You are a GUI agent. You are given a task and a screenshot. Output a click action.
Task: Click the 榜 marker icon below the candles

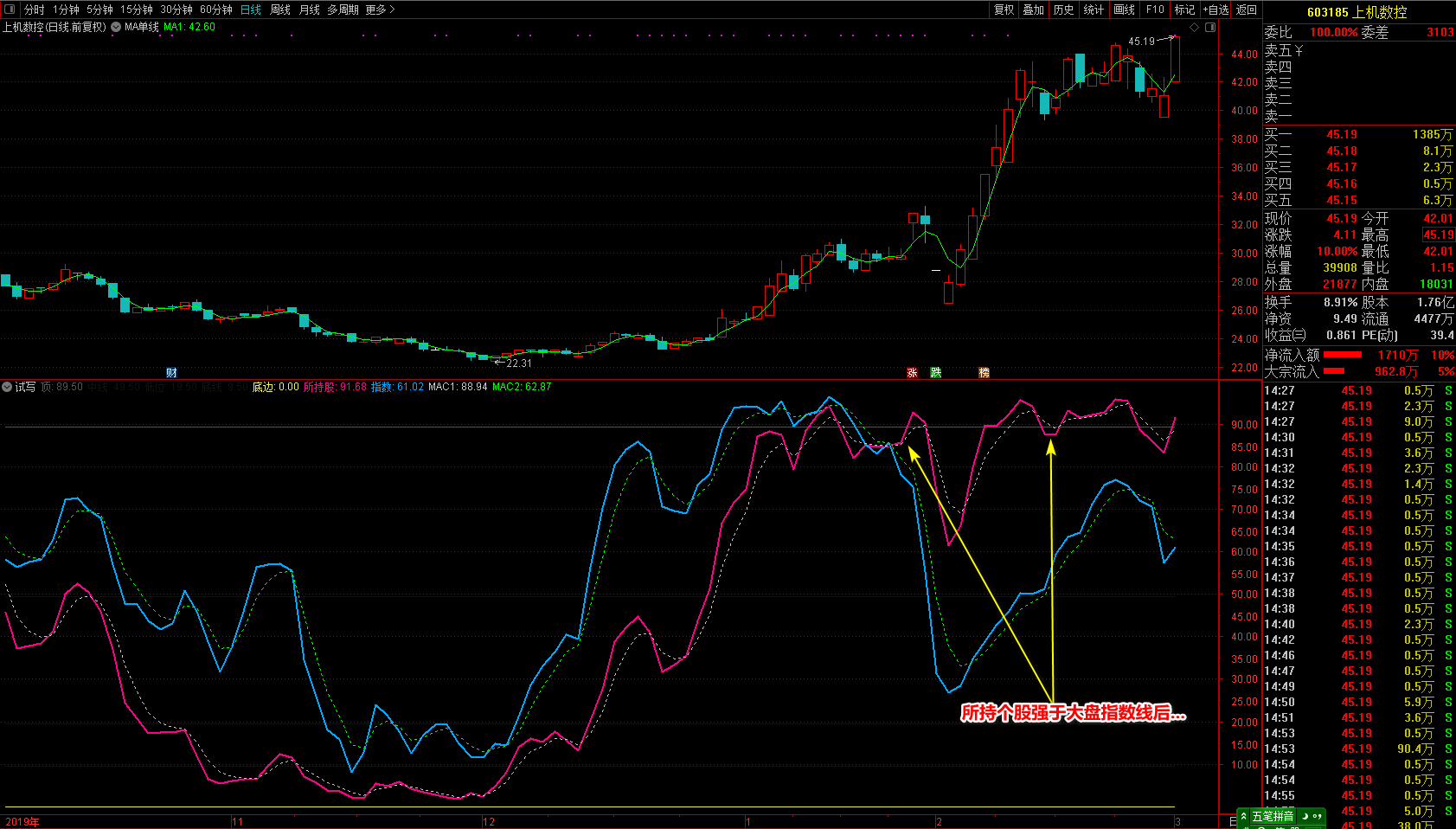coord(984,372)
